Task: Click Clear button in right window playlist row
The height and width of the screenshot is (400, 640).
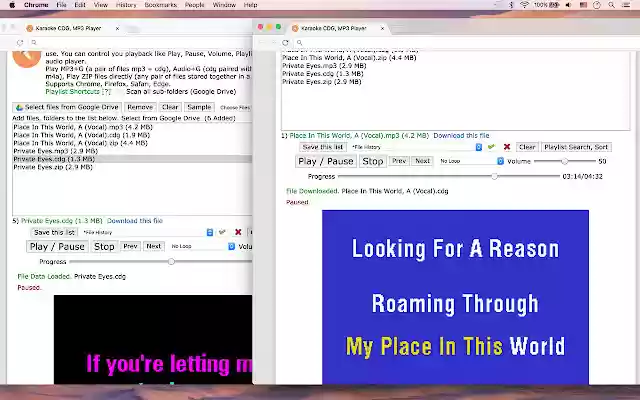Action: [527, 147]
